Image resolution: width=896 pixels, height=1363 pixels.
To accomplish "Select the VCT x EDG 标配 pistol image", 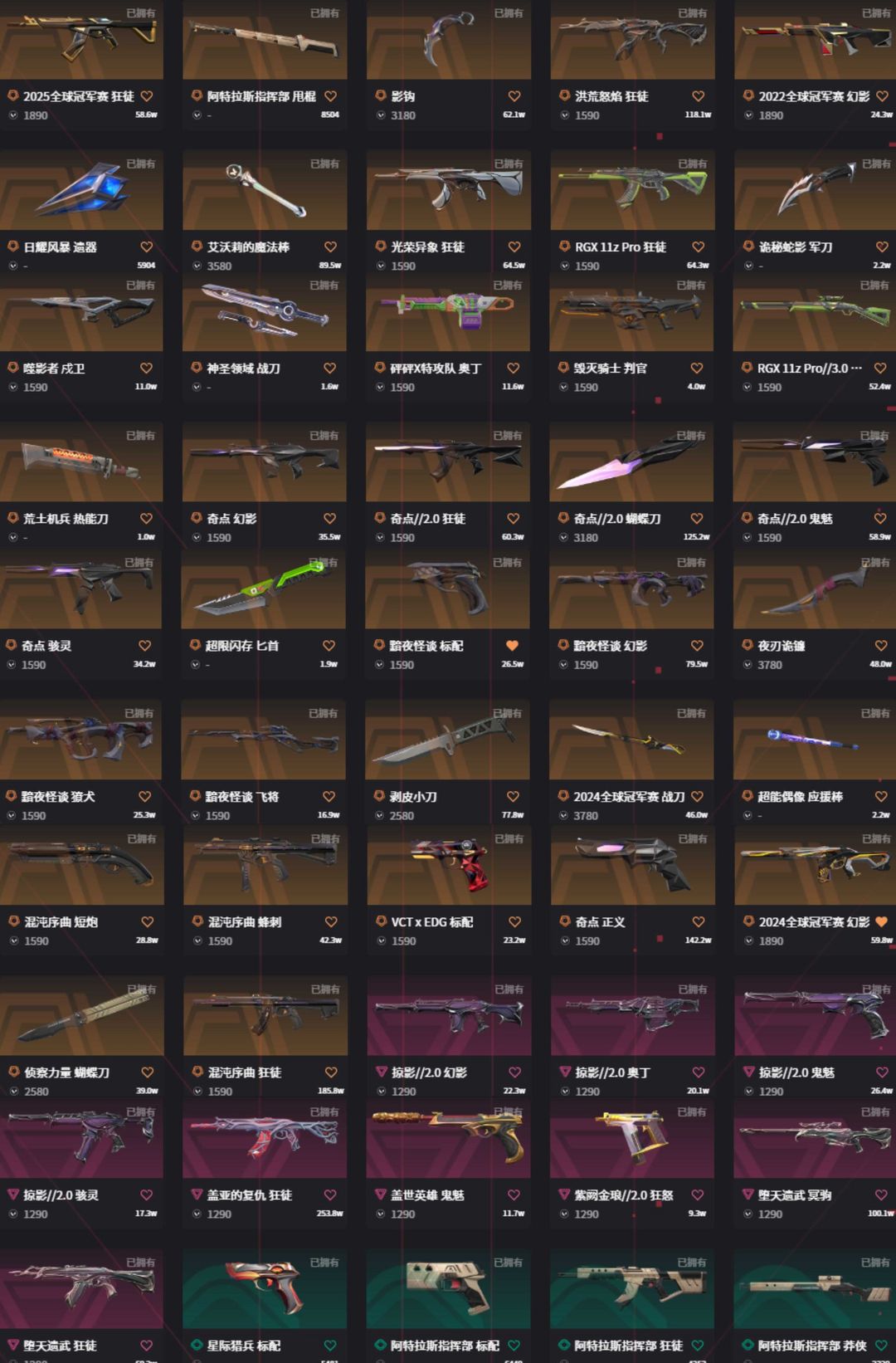I will point(449,865).
